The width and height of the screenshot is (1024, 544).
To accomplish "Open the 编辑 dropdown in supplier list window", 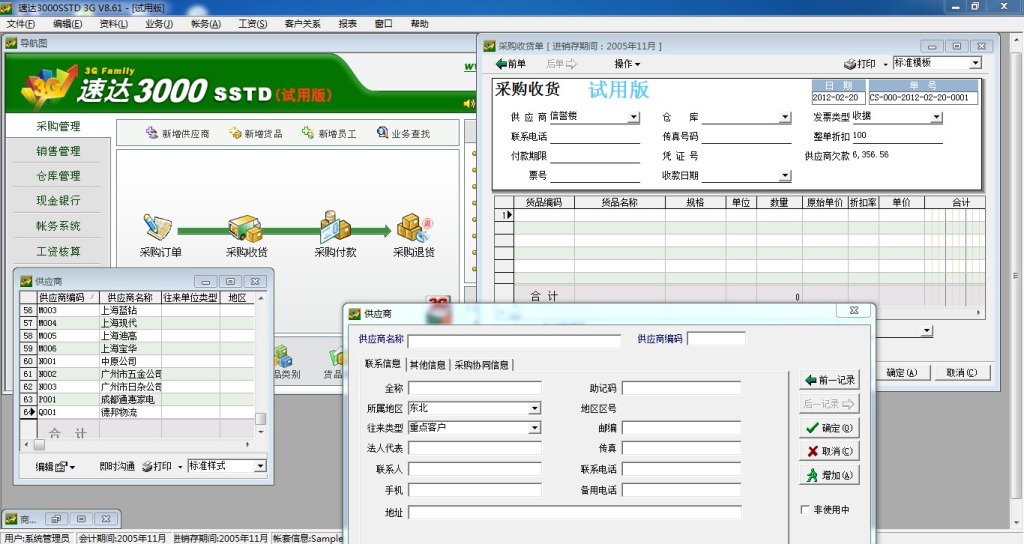I will coord(55,466).
